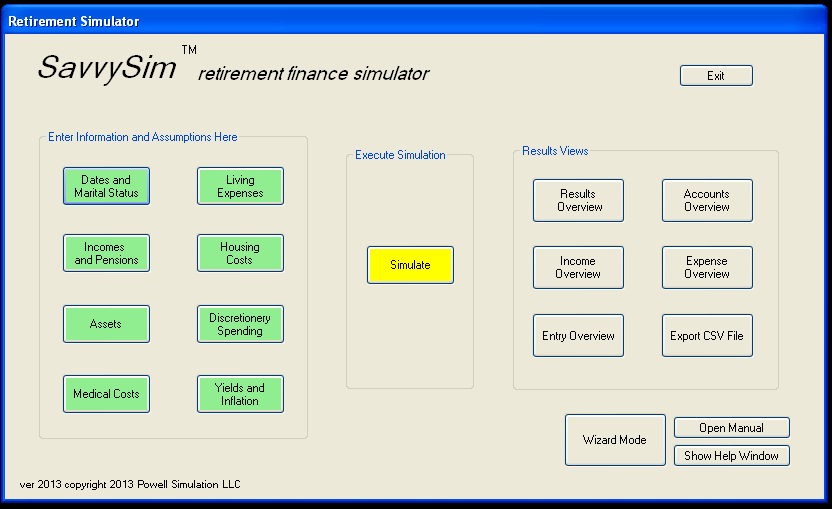The height and width of the screenshot is (509, 832).
Task: Export results with Export CSV File
Action: click(x=707, y=336)
